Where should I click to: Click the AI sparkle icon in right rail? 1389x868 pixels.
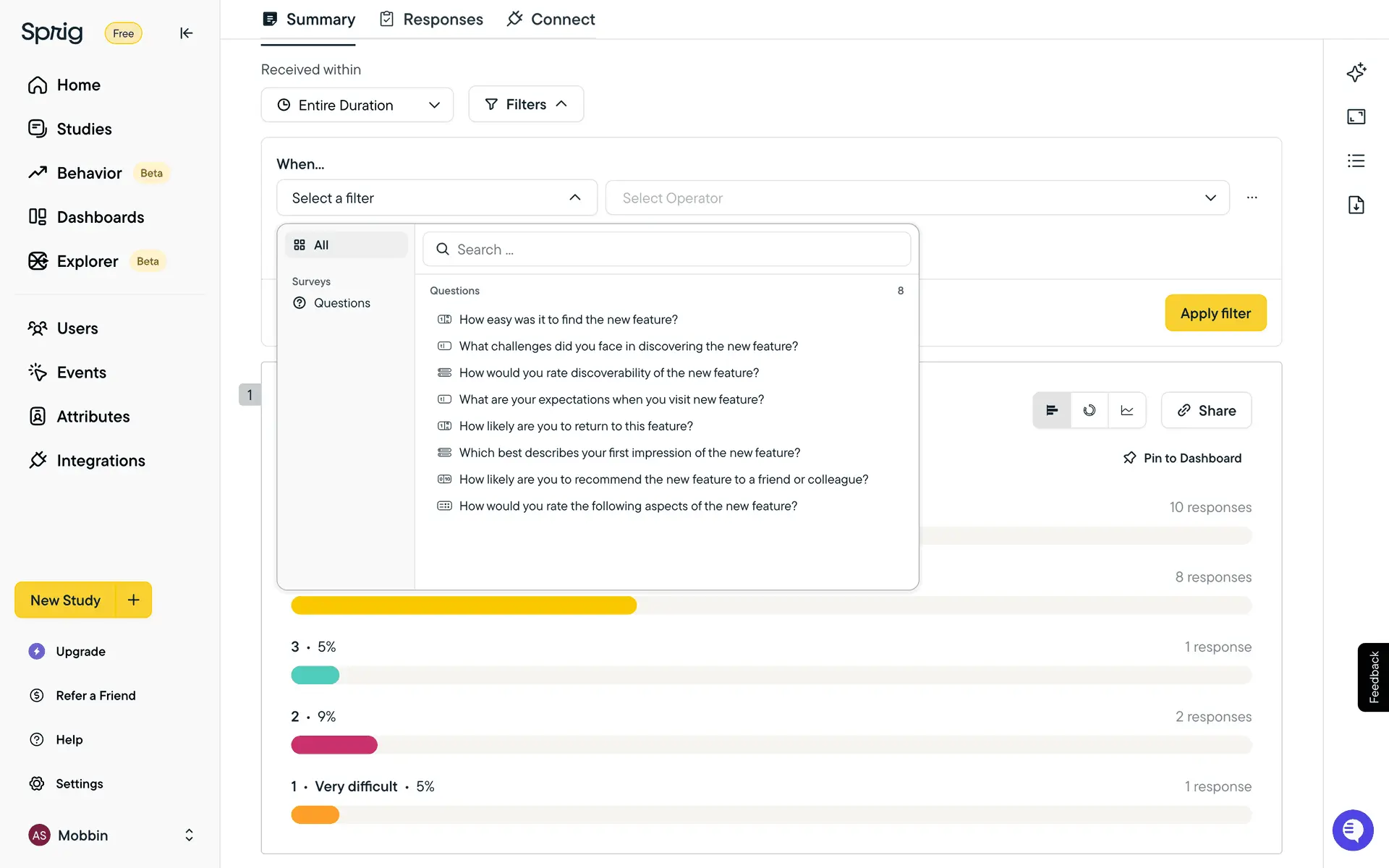tap(1356, 72)
